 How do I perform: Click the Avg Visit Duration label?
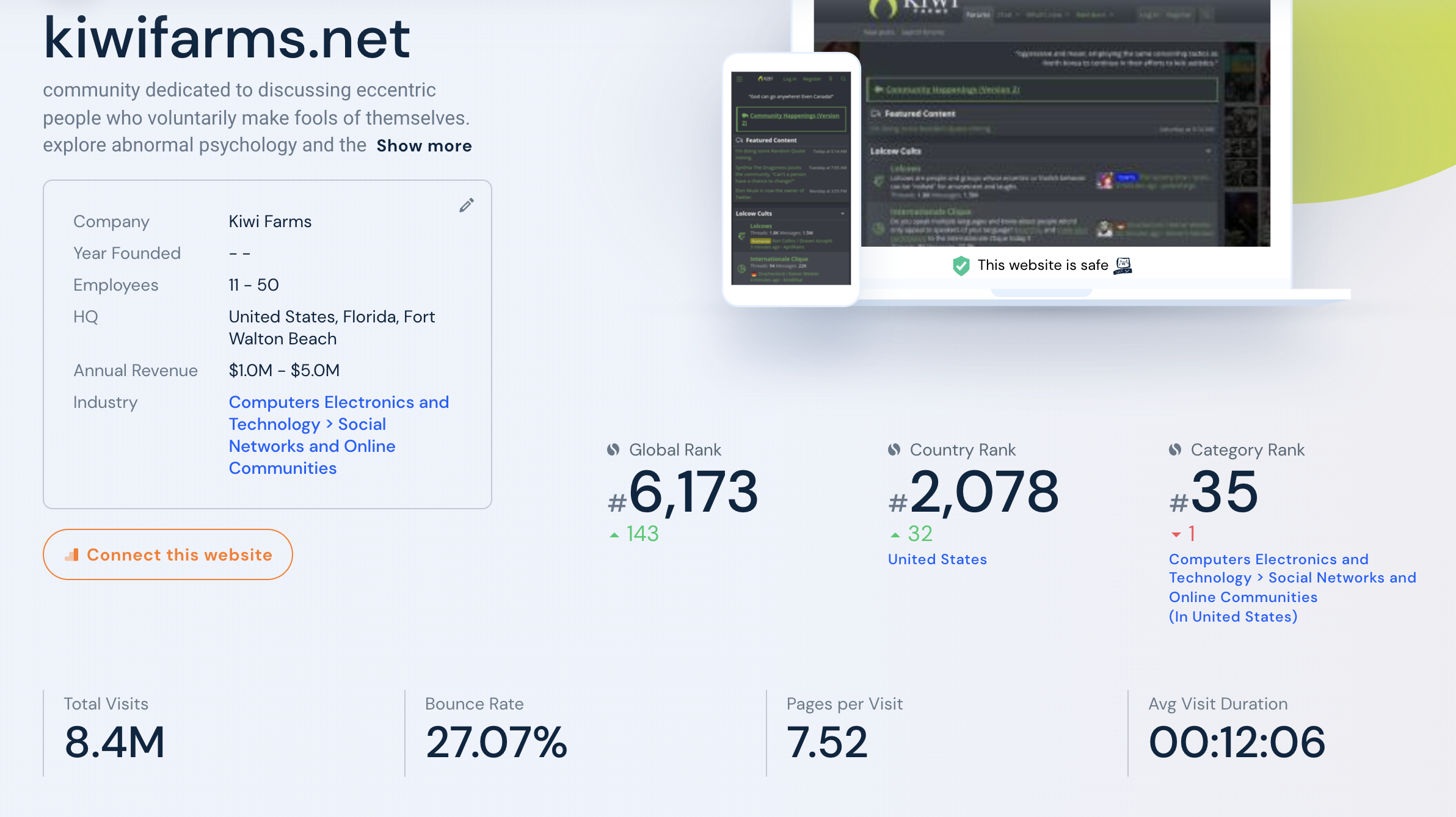pyautogui.click(x=1218, y=704)
